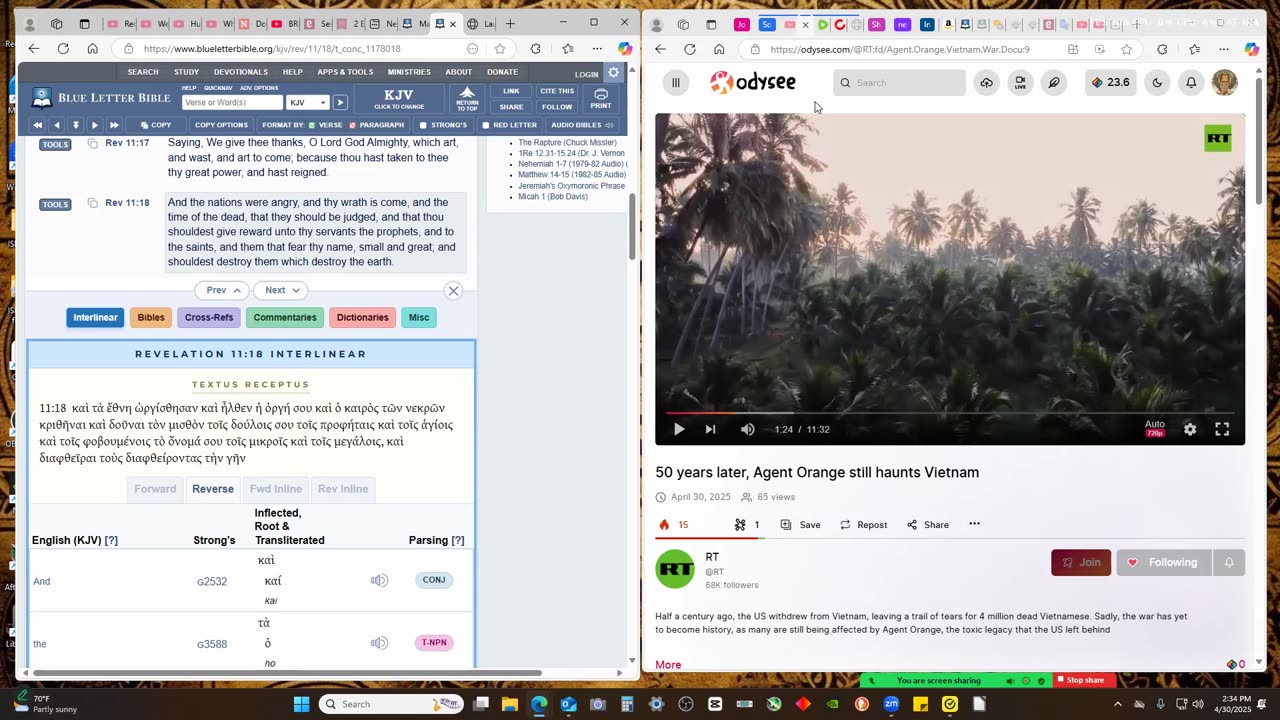1280x720 pixels.
Task: Open the more options ellipsis under the video
Action: point(974,524)
